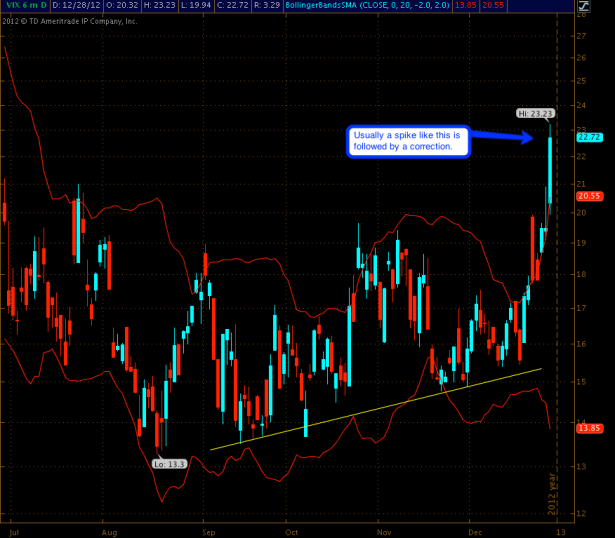The height and width of the screenshot is (538, 615).
Task: Click the red 13.85 lower band axis label
Action: [x=589, y=427]
